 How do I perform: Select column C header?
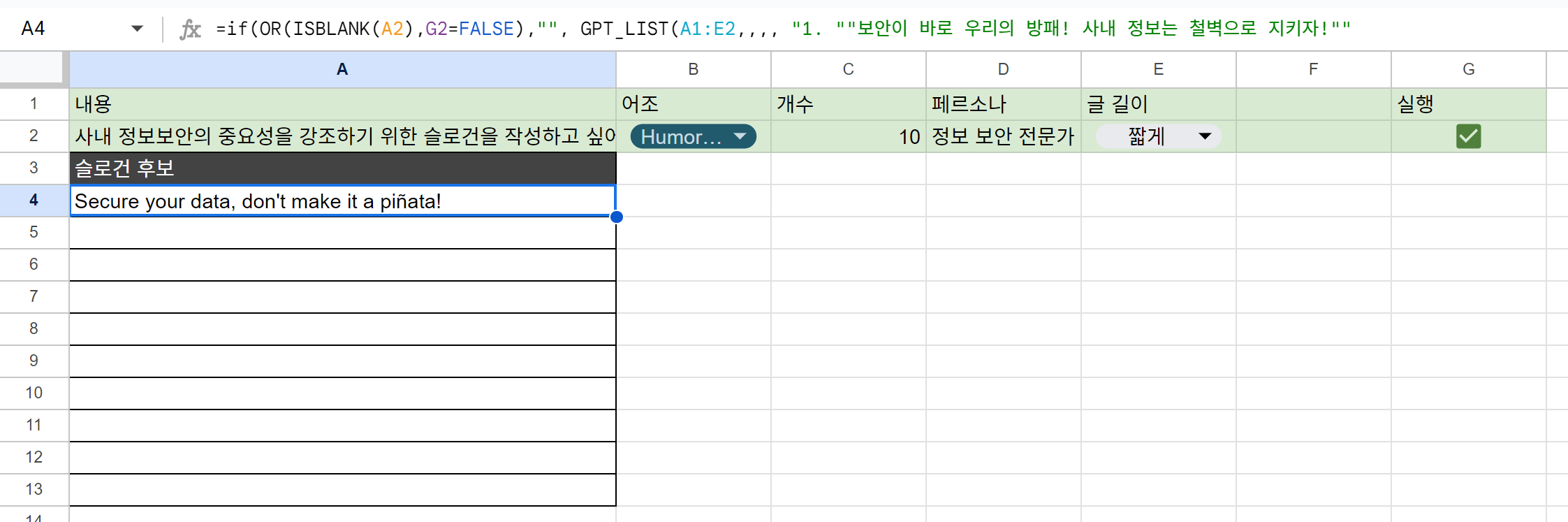click(x=849, y=69)
